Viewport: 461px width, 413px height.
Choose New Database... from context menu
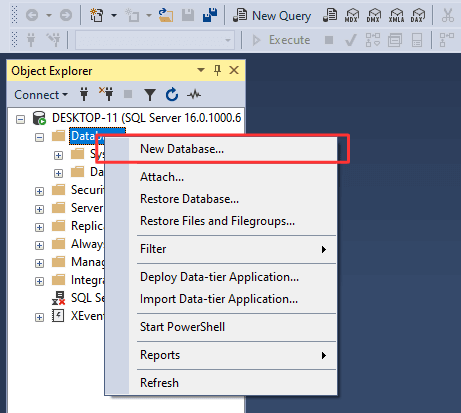click(220, 149)
